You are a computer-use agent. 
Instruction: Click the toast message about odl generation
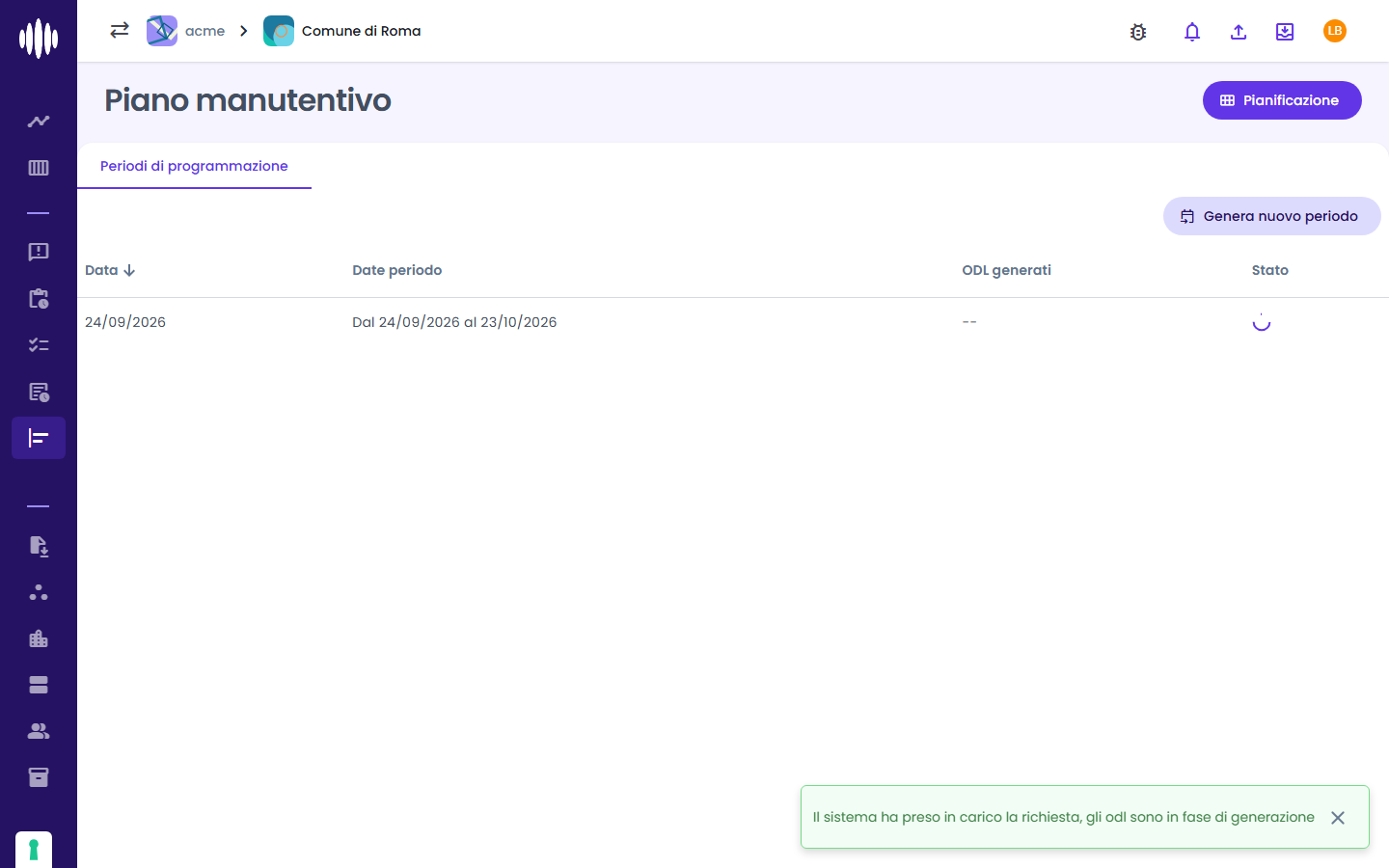click(1064, 817)
